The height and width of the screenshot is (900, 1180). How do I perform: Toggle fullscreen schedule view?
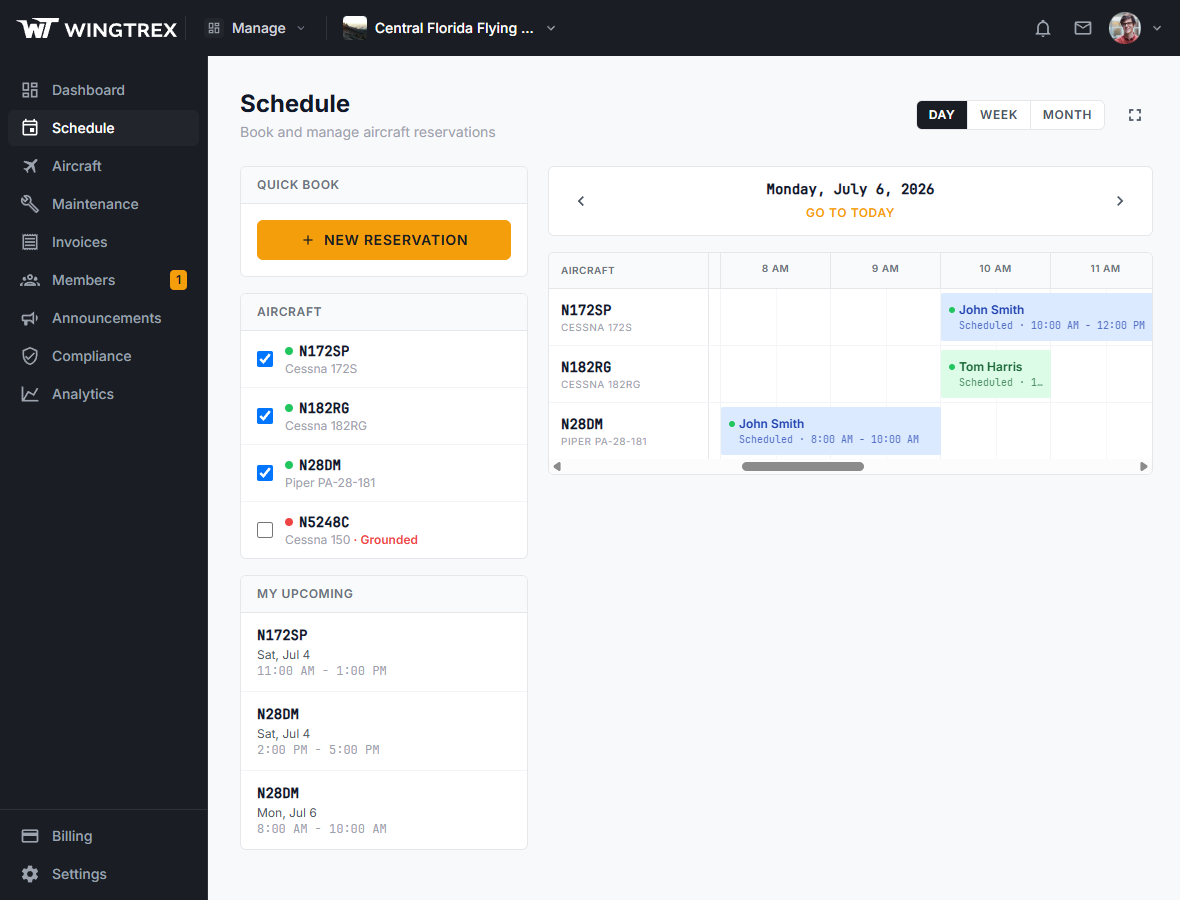1135,115
